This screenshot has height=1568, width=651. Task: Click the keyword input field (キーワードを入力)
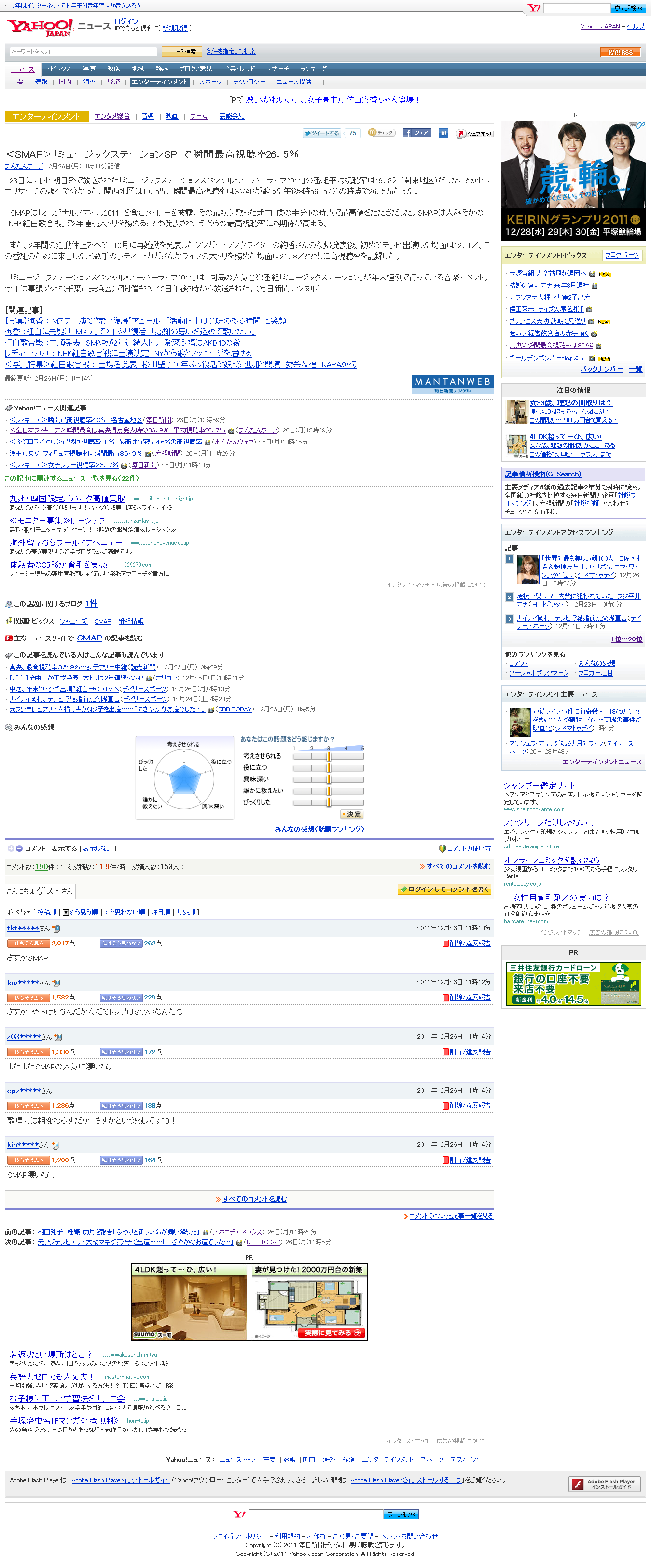pos(83,52)
